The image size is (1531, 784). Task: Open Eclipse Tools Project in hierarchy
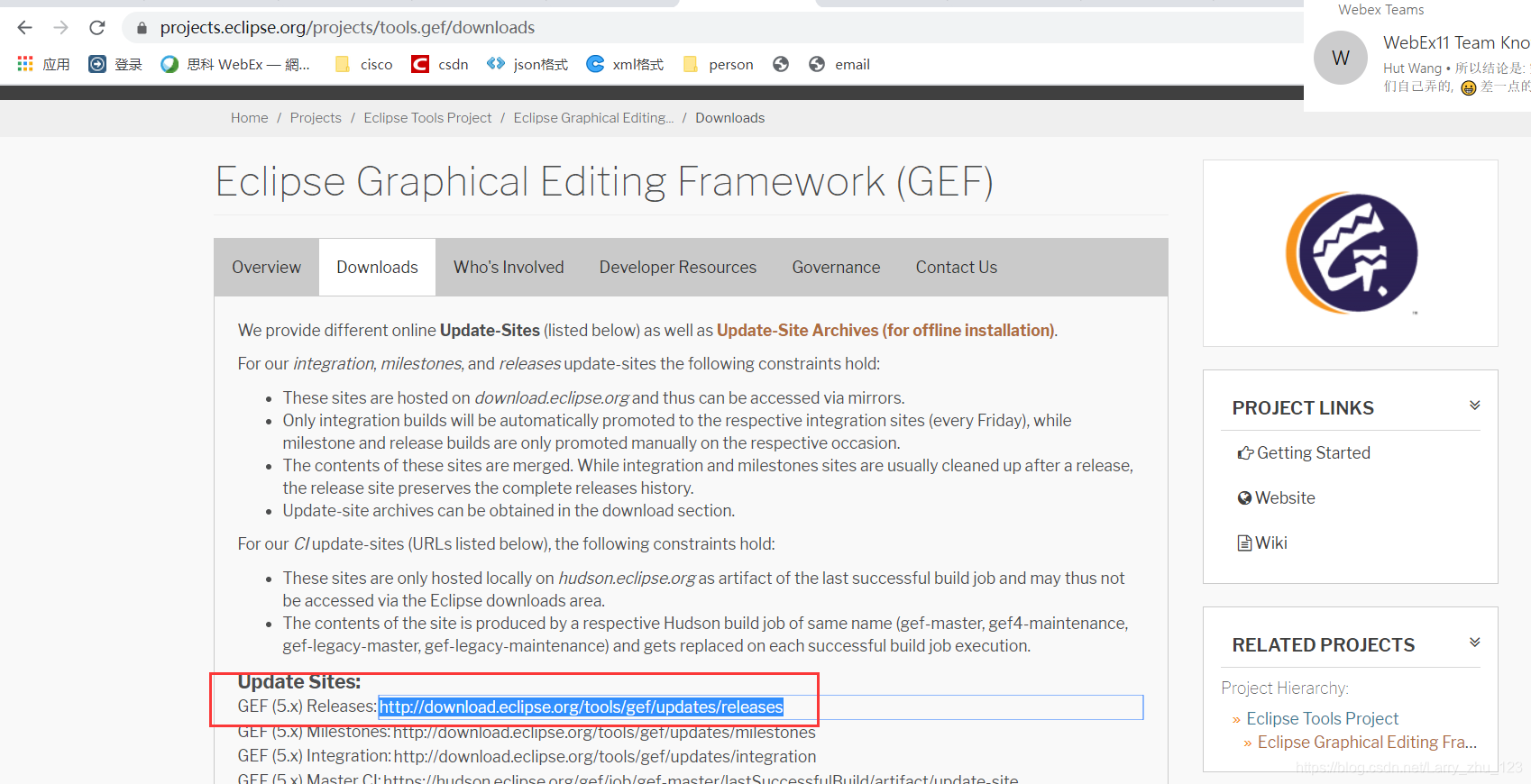pyautogui.click(x=1323, y=719)
